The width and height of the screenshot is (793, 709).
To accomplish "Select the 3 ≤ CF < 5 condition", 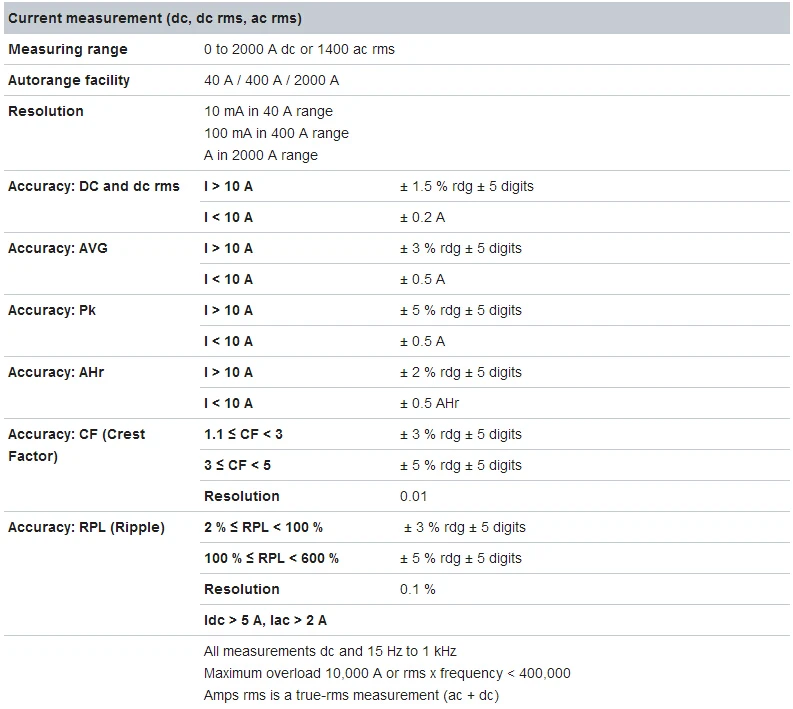I will coord(237,465).
